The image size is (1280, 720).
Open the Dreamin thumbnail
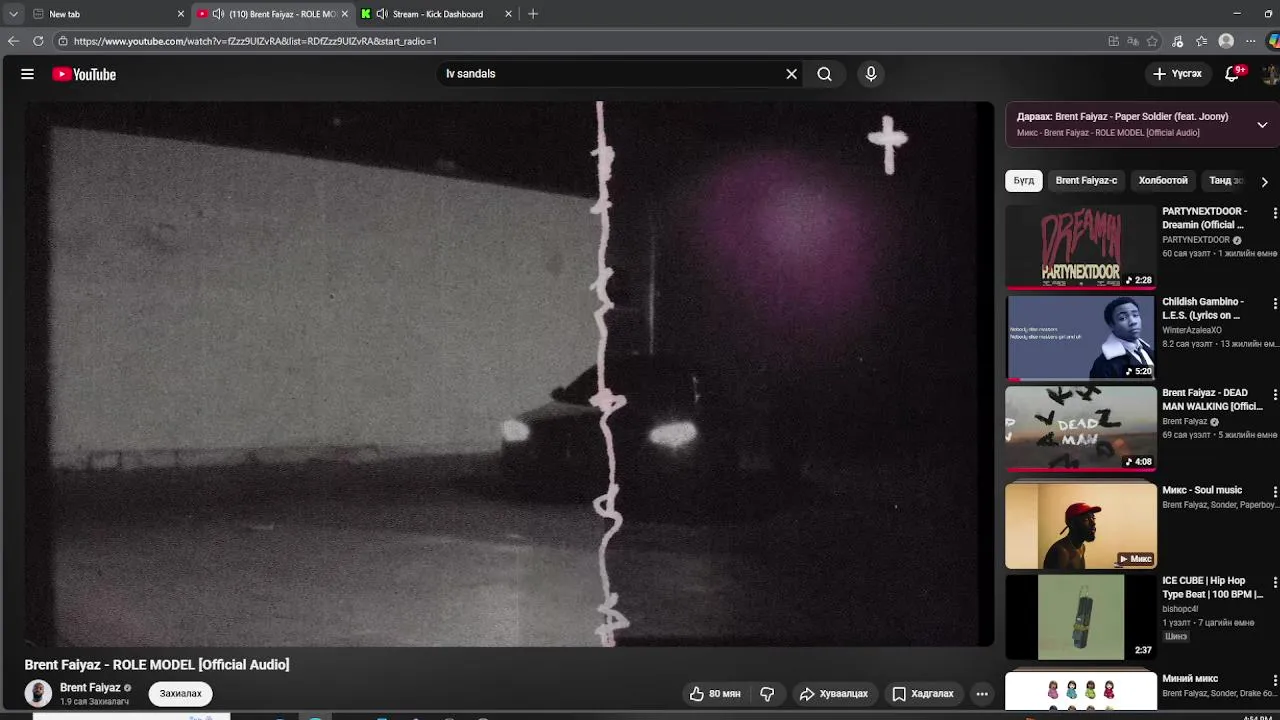pos(1081,247)
